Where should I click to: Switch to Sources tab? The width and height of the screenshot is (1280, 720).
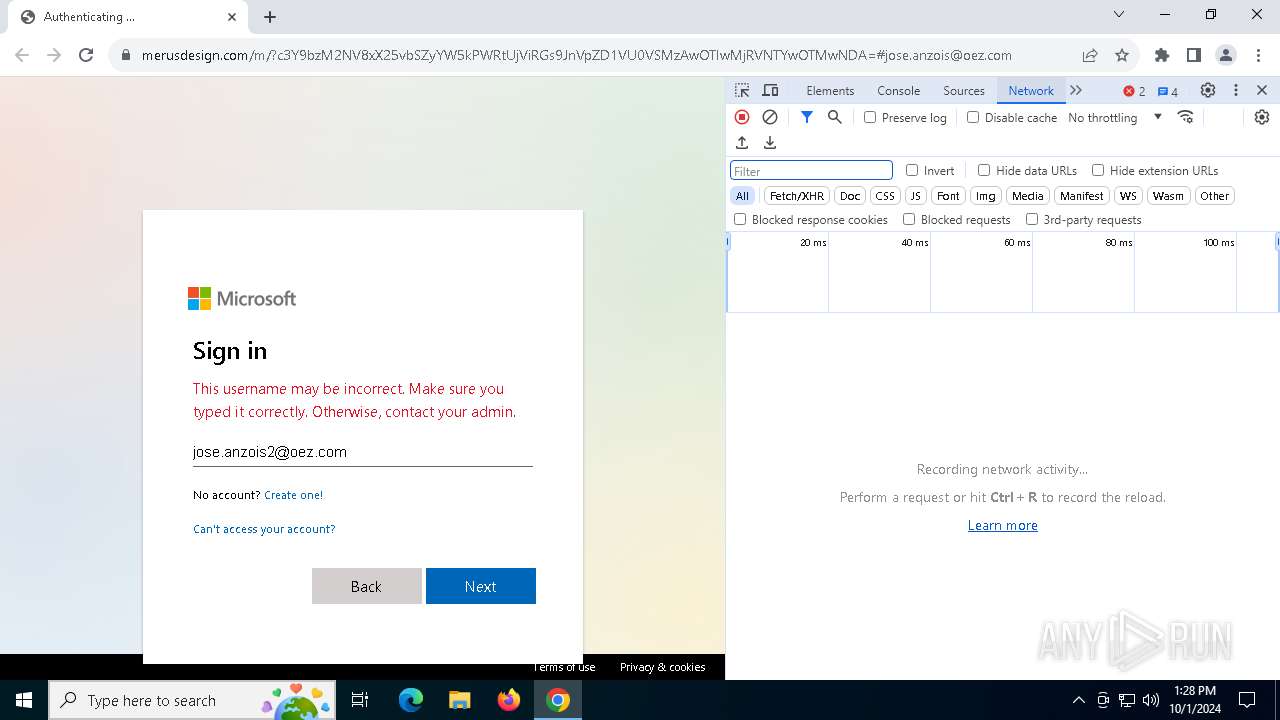coord(964,90)
